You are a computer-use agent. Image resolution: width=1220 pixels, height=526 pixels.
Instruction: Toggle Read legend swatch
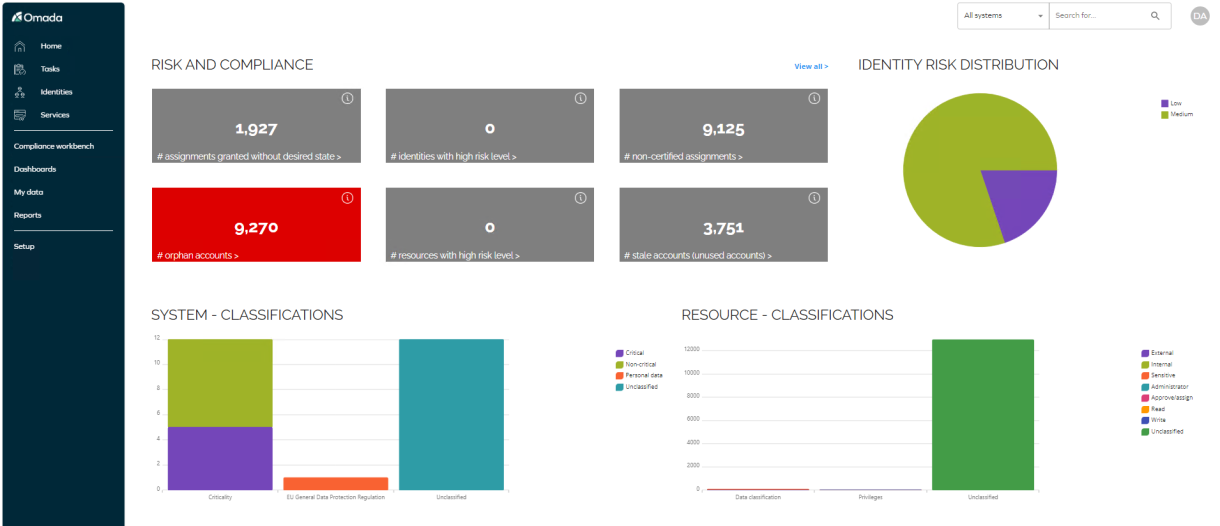1145,409
